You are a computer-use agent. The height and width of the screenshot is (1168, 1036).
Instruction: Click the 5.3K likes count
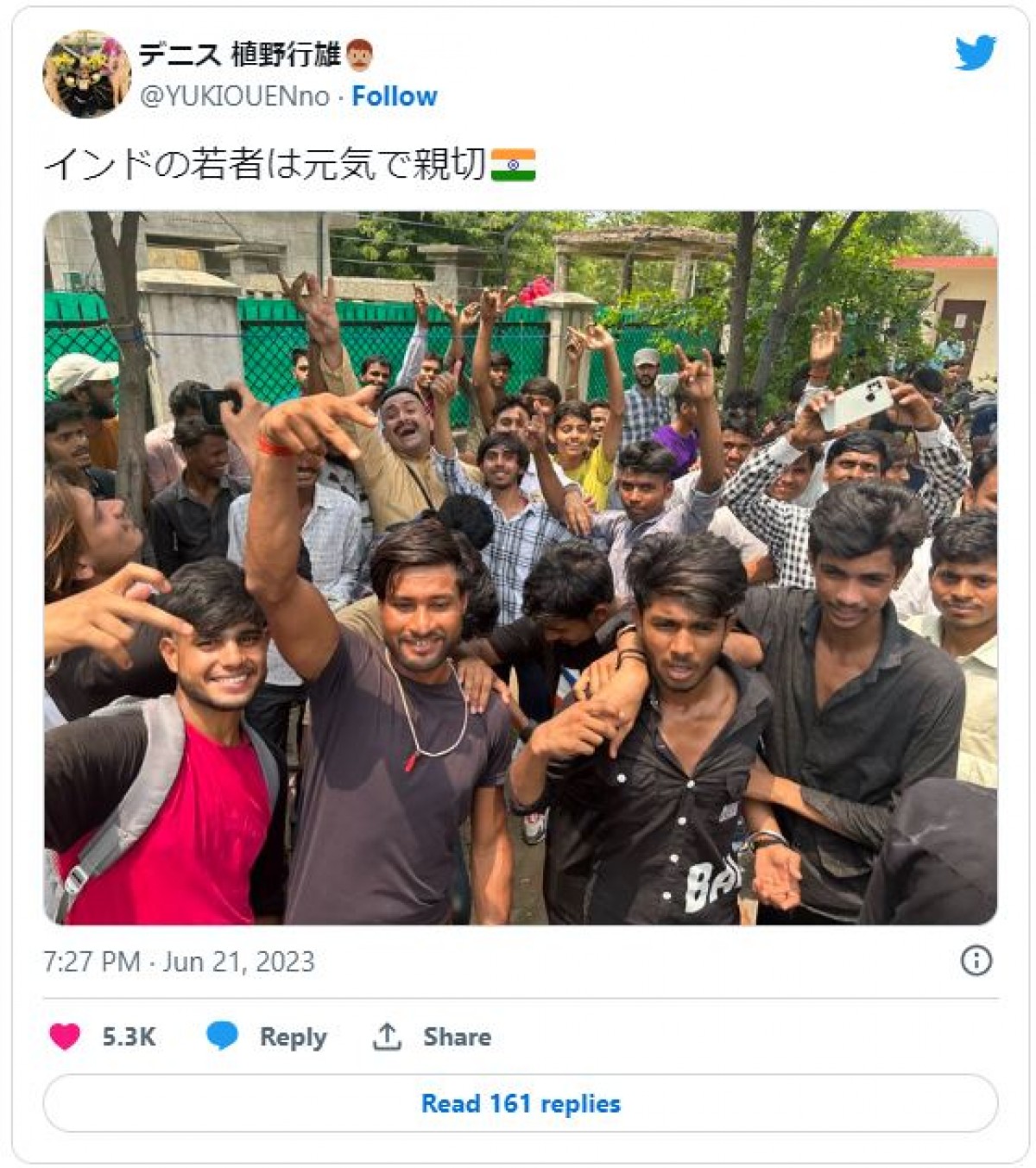point(129,1037)
